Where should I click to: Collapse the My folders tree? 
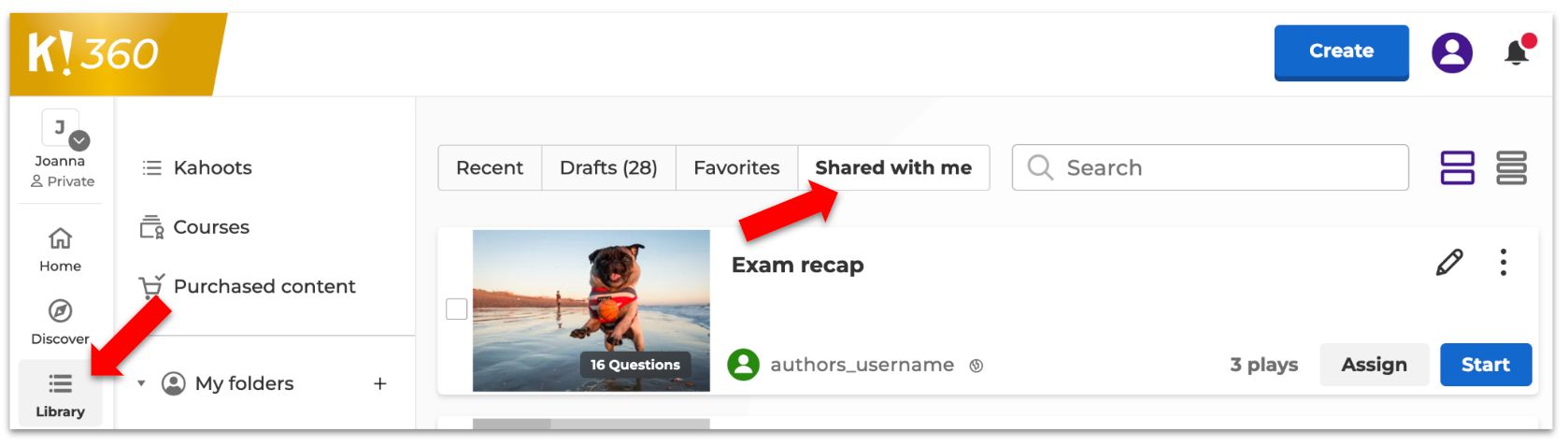141,383
